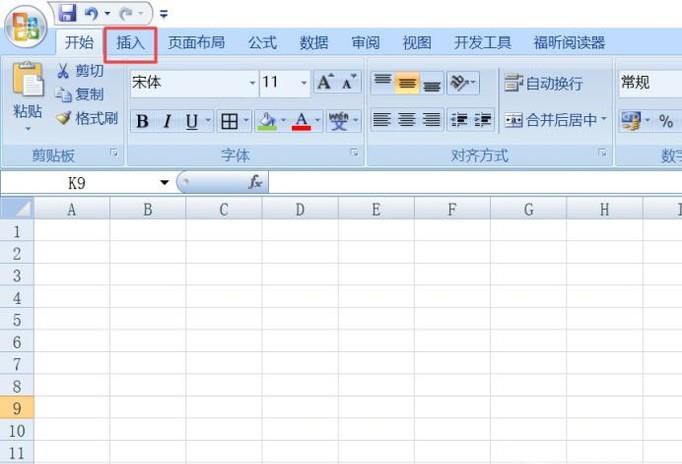Open the Office button menu

tap(26, 27)
